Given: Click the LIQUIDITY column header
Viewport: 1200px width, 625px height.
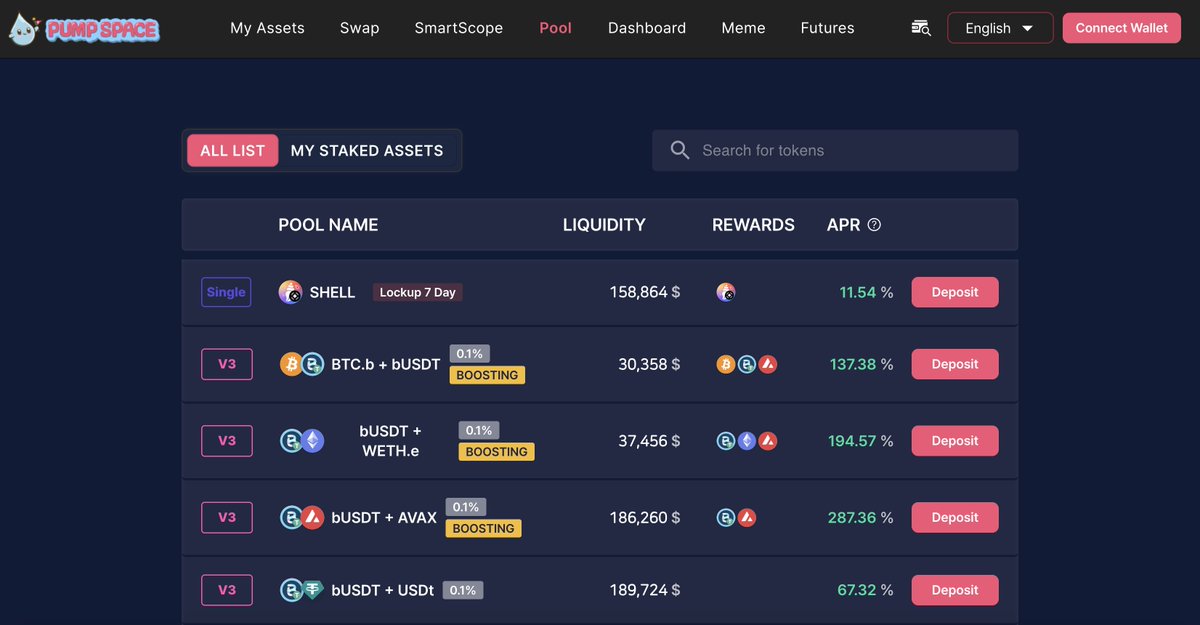Looking at the screenshot, I should (x=604, y=225).
